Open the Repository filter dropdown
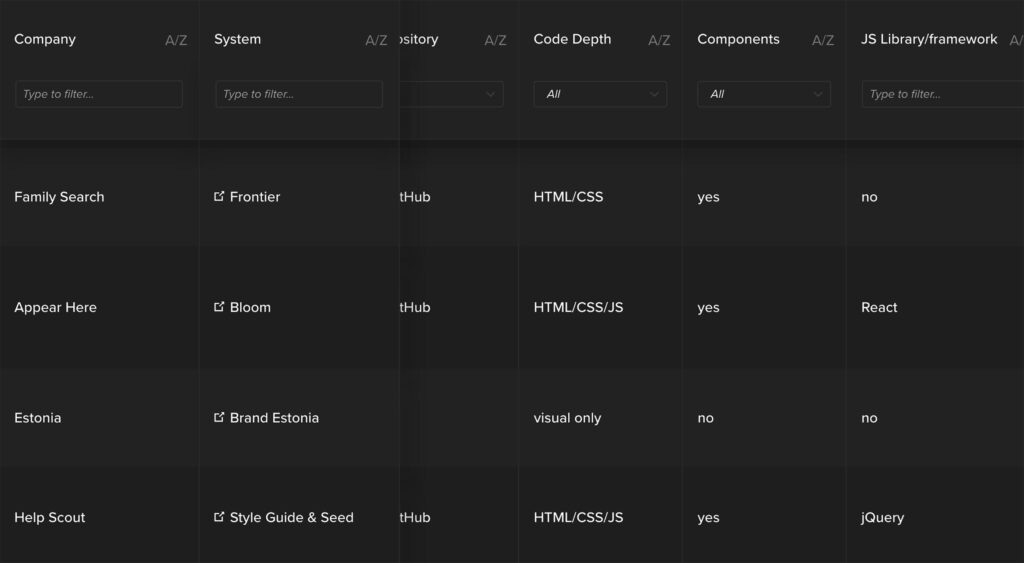Image resolution: width=1024 pixels, height=563 pixels. [451, 94]
